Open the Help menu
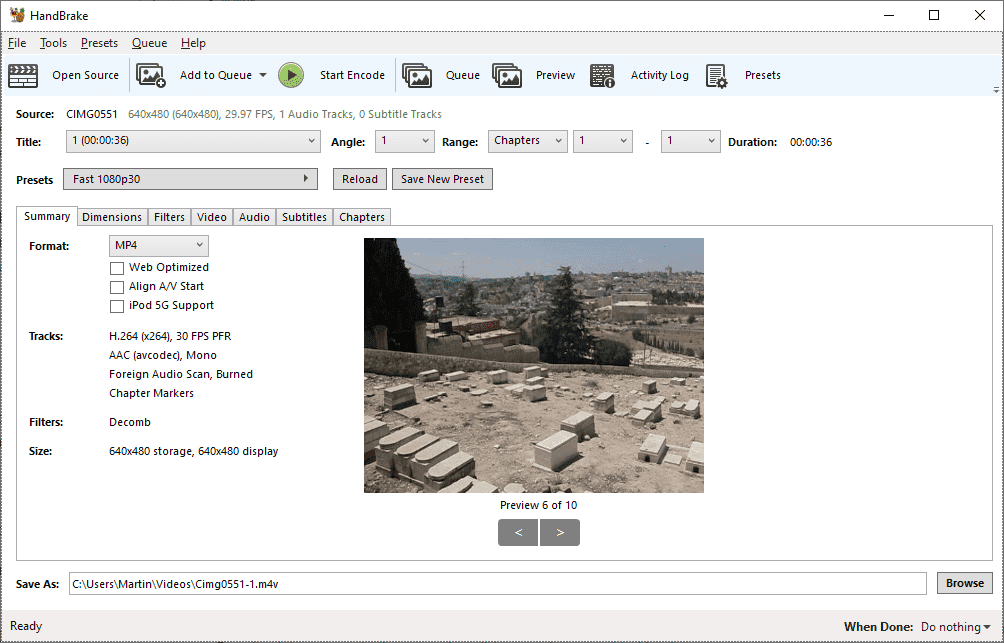Viewport: 1004px width, 643px height. (193, 43)
